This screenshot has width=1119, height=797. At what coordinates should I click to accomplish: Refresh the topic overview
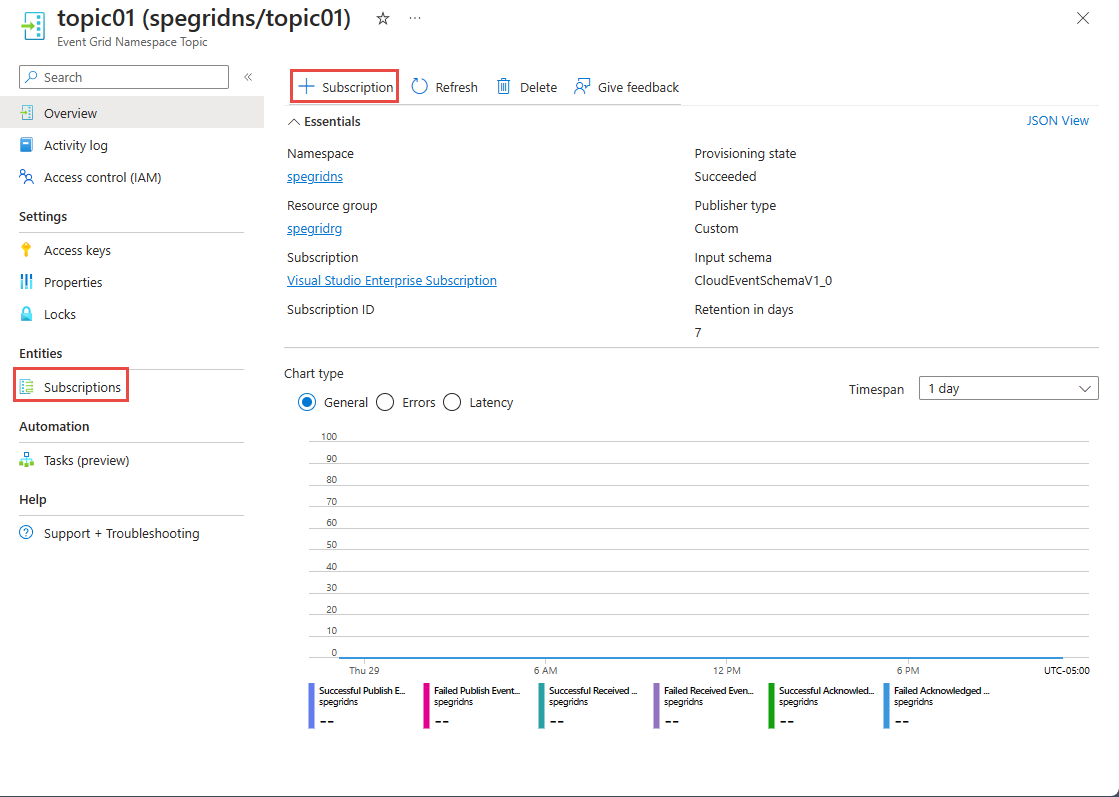445,86
